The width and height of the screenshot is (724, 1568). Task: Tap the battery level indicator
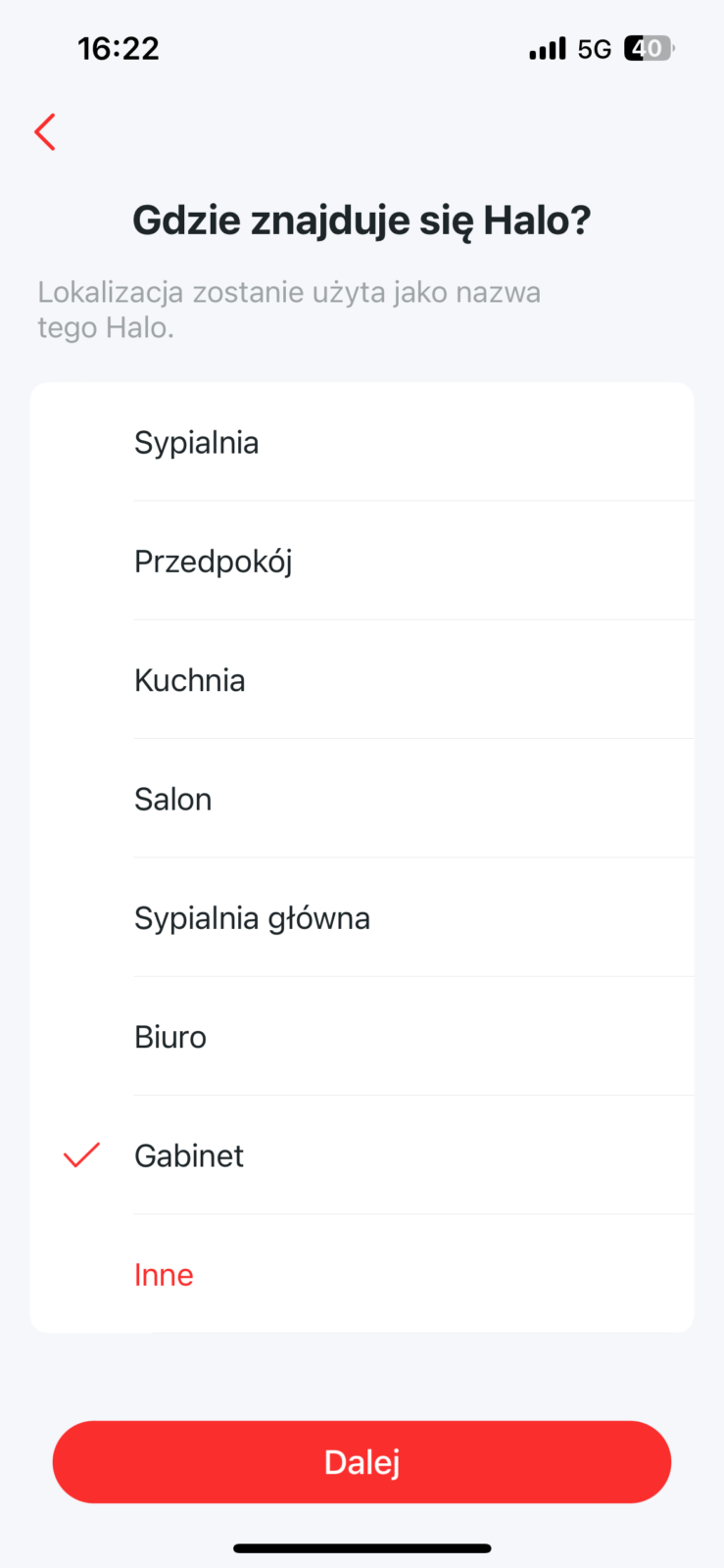coord(649,48)
